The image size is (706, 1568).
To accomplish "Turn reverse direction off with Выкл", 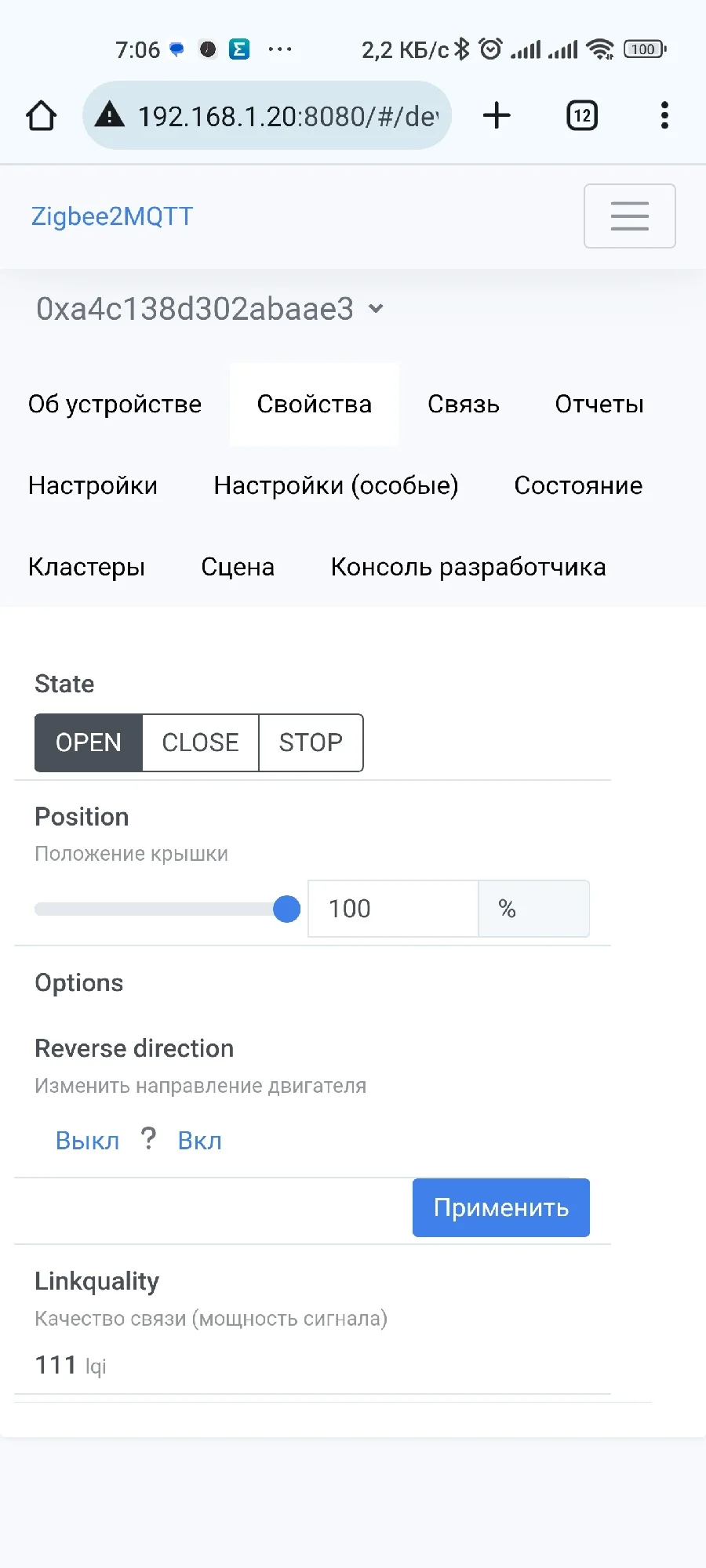I will pos(87,1141).
